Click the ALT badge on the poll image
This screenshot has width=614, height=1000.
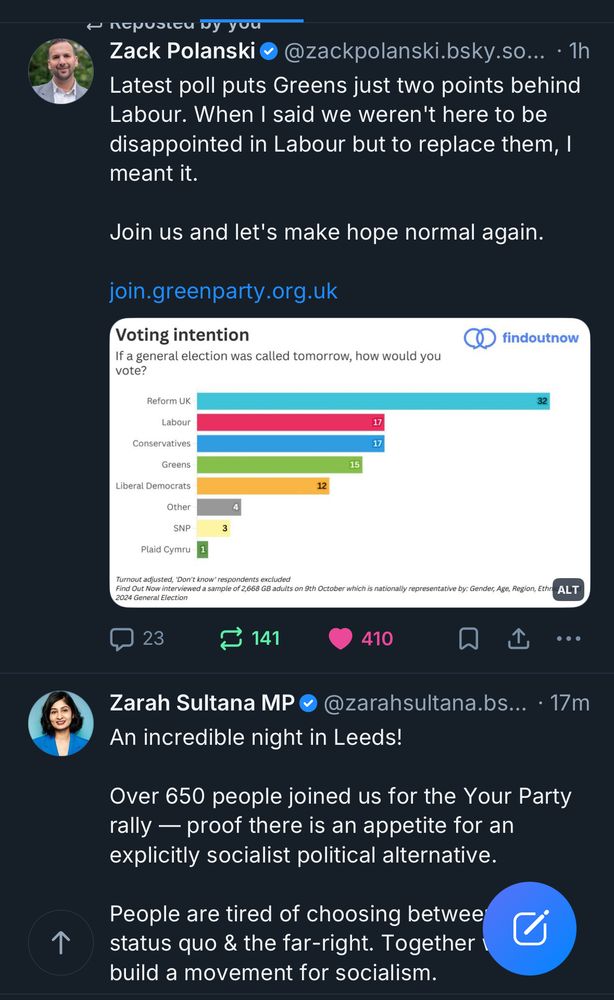(567, 590)
